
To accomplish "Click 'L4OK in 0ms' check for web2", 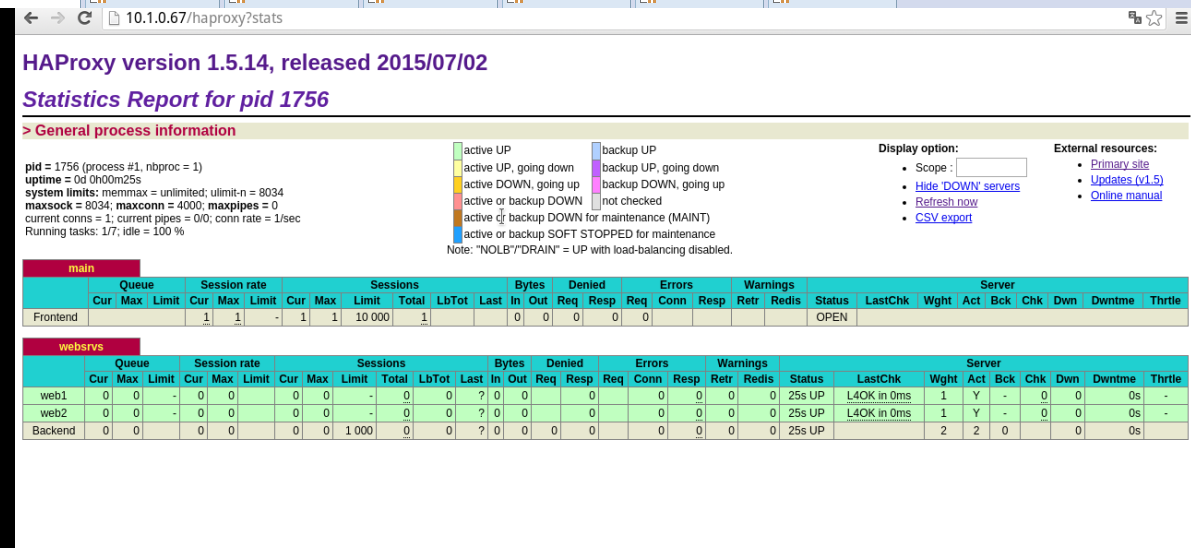I will coord(879,413).
